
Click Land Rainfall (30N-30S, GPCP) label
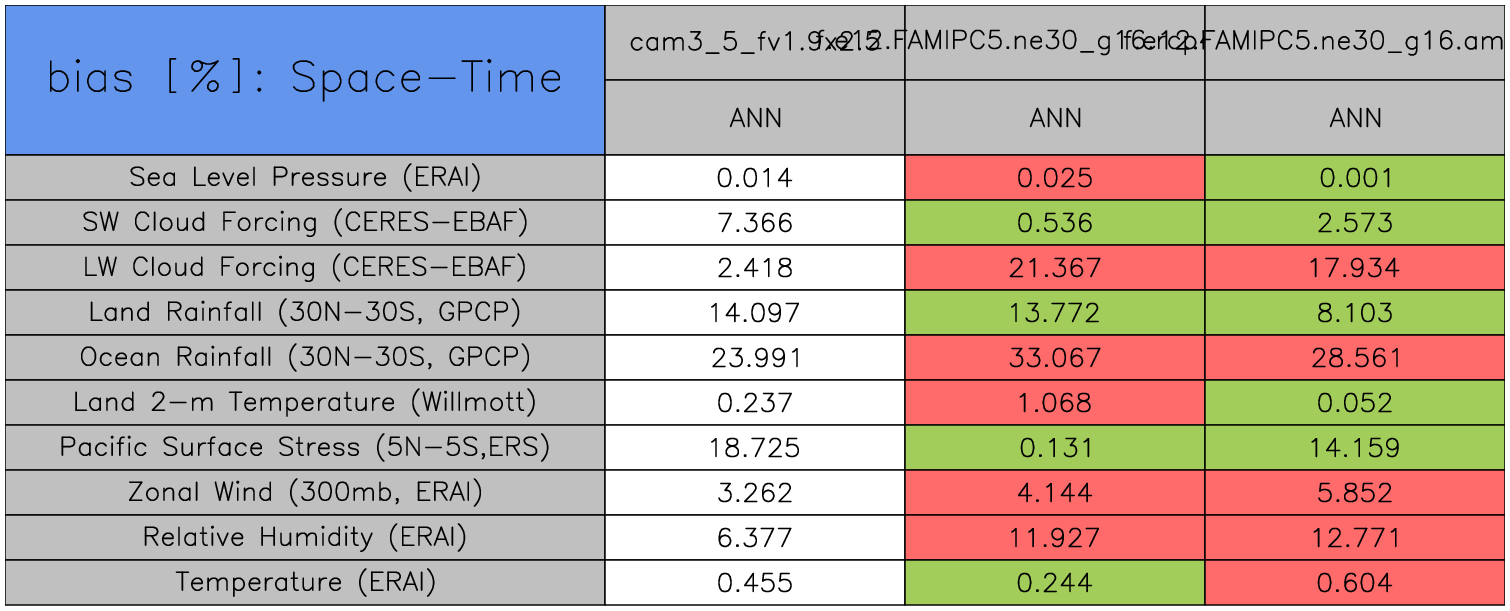point(305,313)
